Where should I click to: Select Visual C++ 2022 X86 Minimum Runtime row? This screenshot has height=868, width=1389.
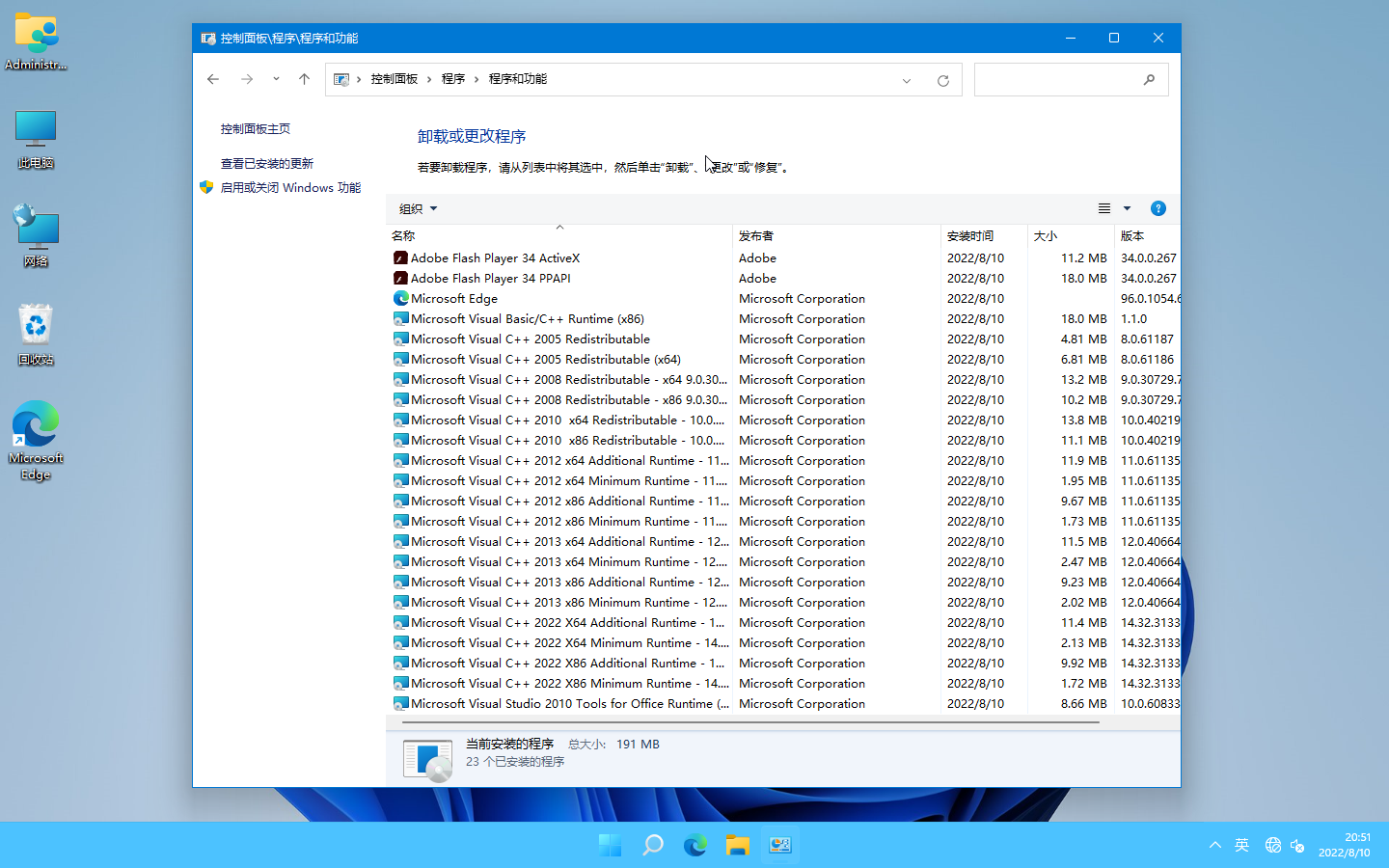[x=783, y=684]
